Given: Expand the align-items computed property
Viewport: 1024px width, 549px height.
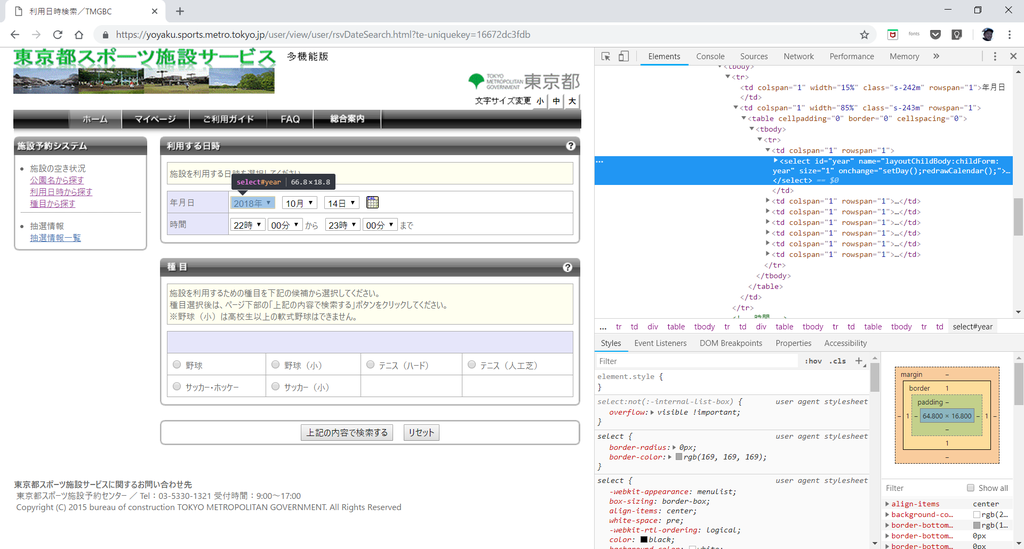Looking at the screenshot, I should (x=888, y=504).
